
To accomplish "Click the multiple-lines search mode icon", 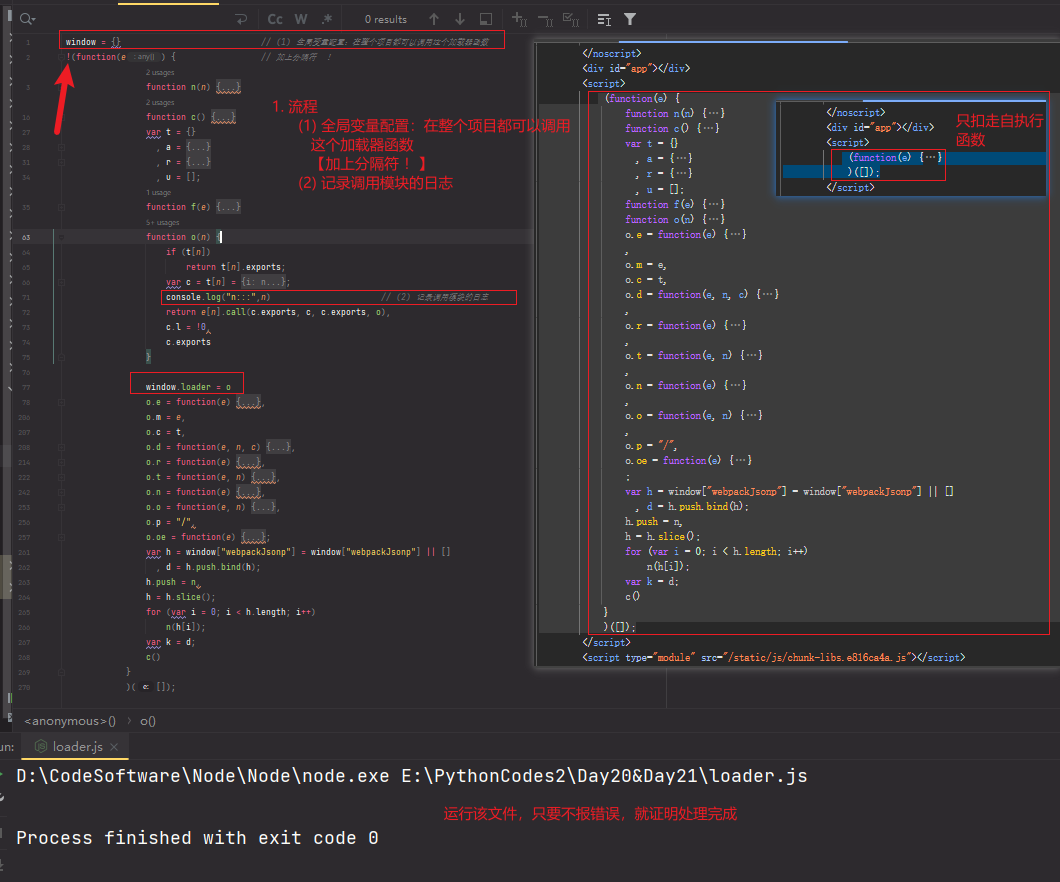I will click(604, 20).
